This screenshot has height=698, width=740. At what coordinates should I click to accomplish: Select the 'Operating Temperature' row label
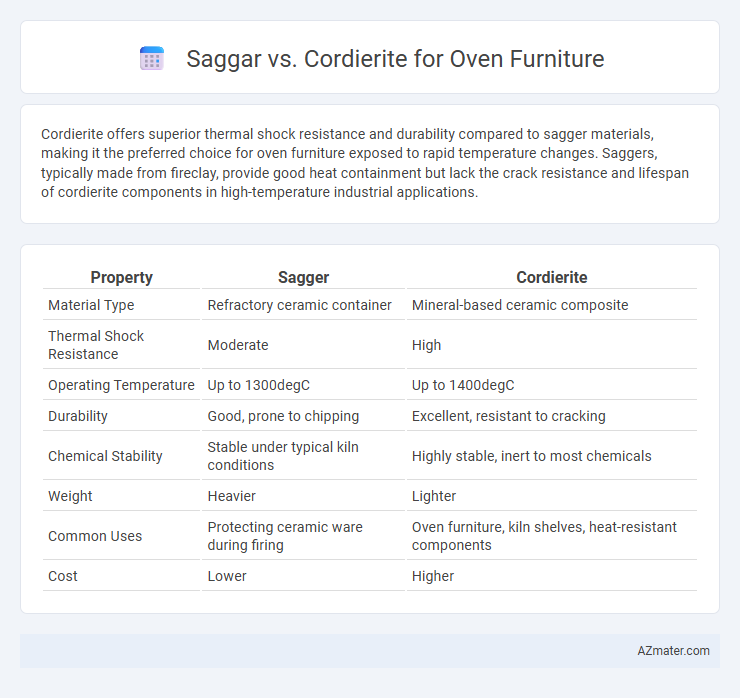click(121, 385)
